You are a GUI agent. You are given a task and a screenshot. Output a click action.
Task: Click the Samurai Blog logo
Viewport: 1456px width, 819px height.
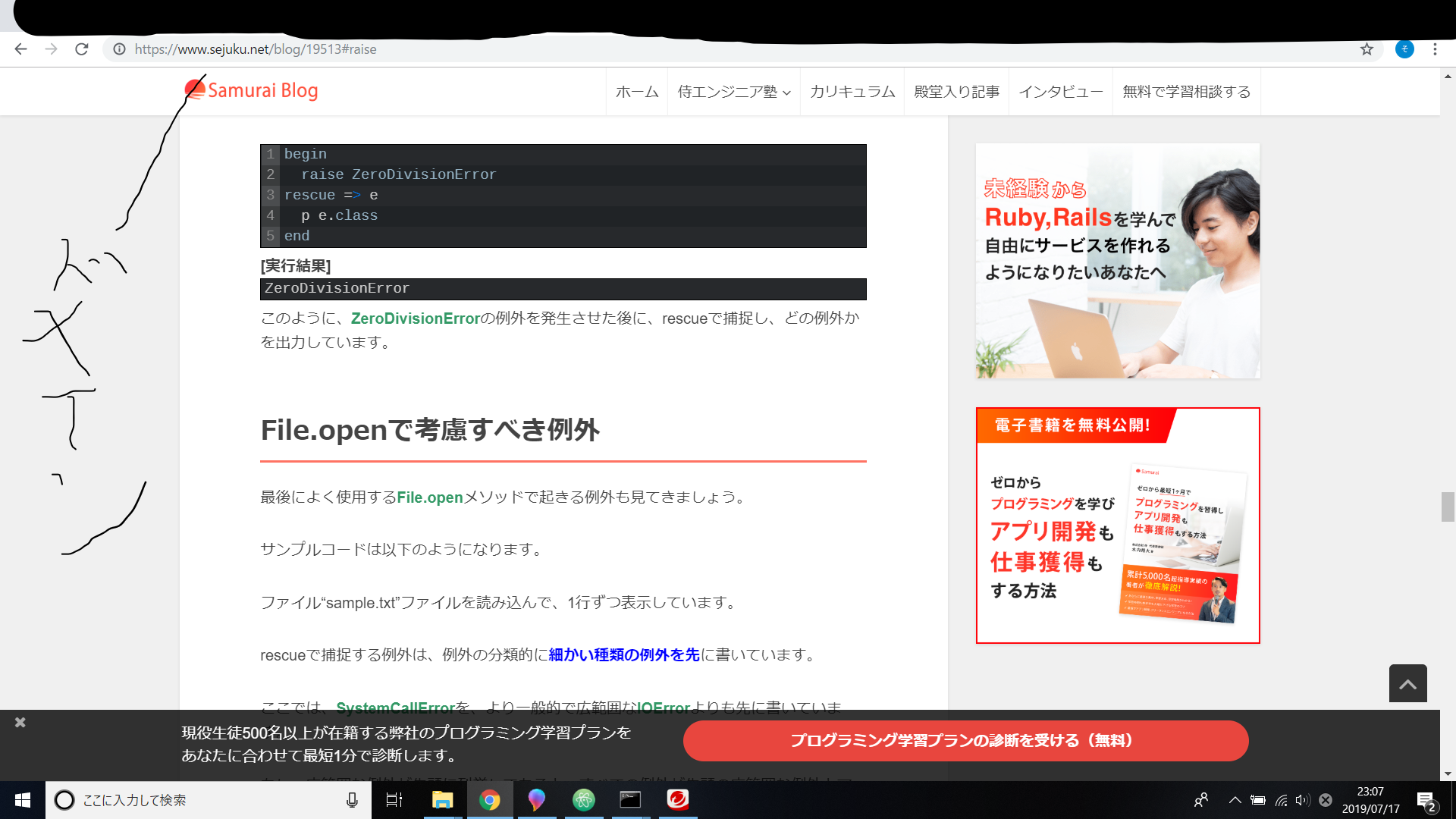251,90
